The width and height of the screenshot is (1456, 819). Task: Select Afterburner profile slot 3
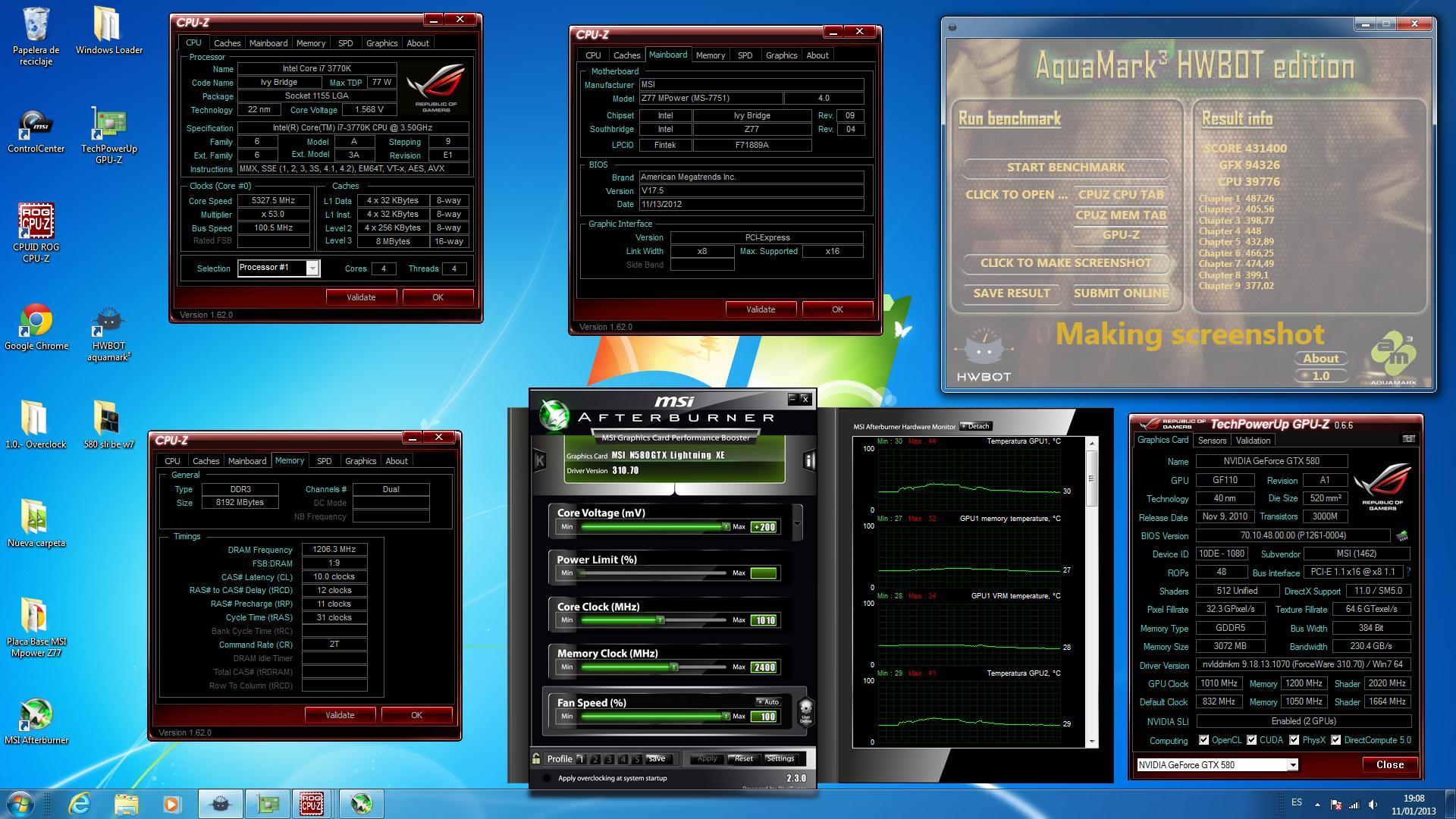point(609,759)
